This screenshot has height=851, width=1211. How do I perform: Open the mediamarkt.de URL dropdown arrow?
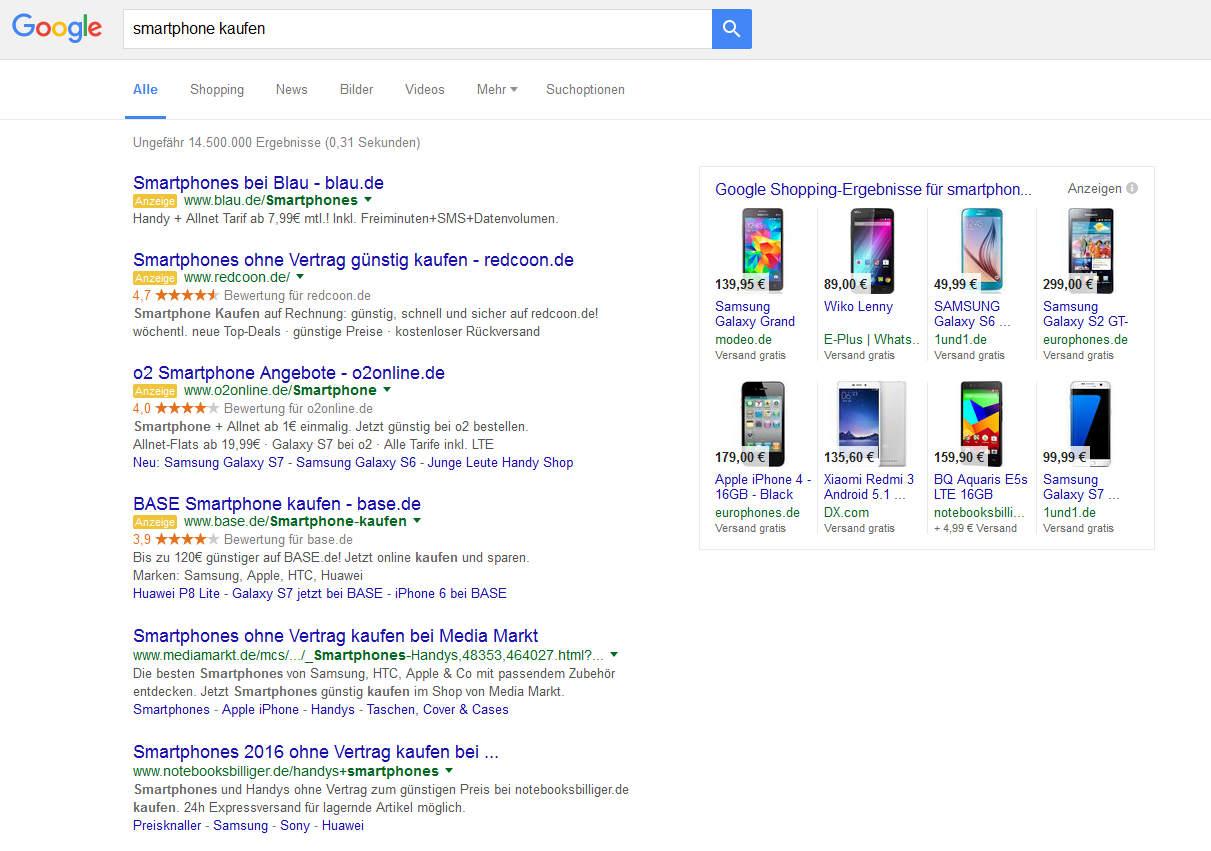click(614, 655)
